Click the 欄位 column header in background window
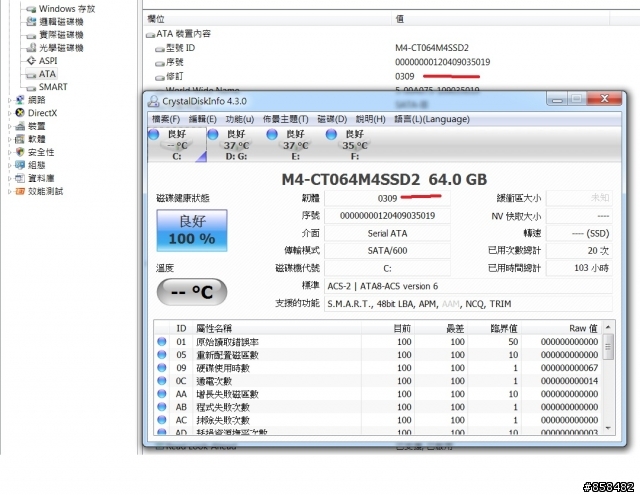The height and width of the screenshot is (495, 640). [x=268, y=19]
